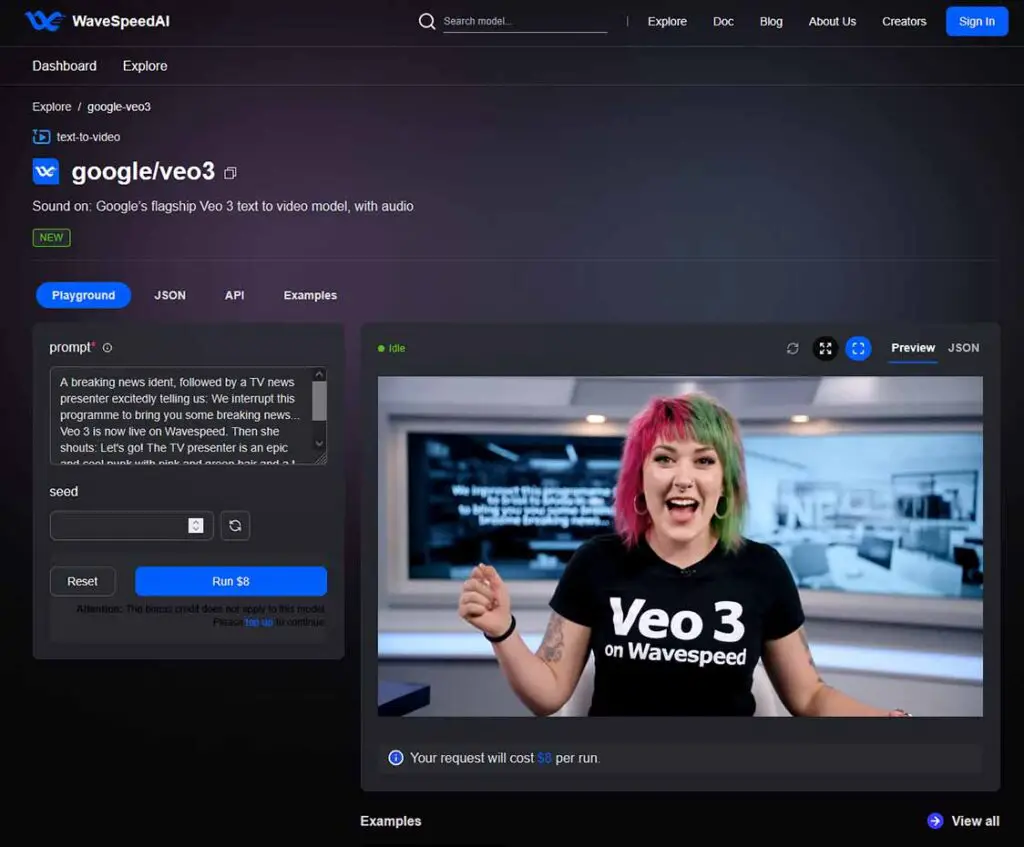Screen dimensions: 1024x847
Task: Copy the google/veo3 model name
Action: (230, 173)
